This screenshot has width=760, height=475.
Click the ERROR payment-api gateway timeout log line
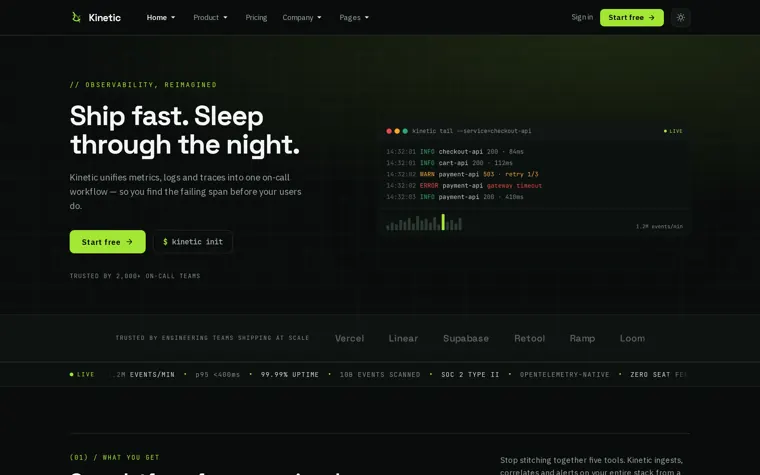tap(464, 186)
